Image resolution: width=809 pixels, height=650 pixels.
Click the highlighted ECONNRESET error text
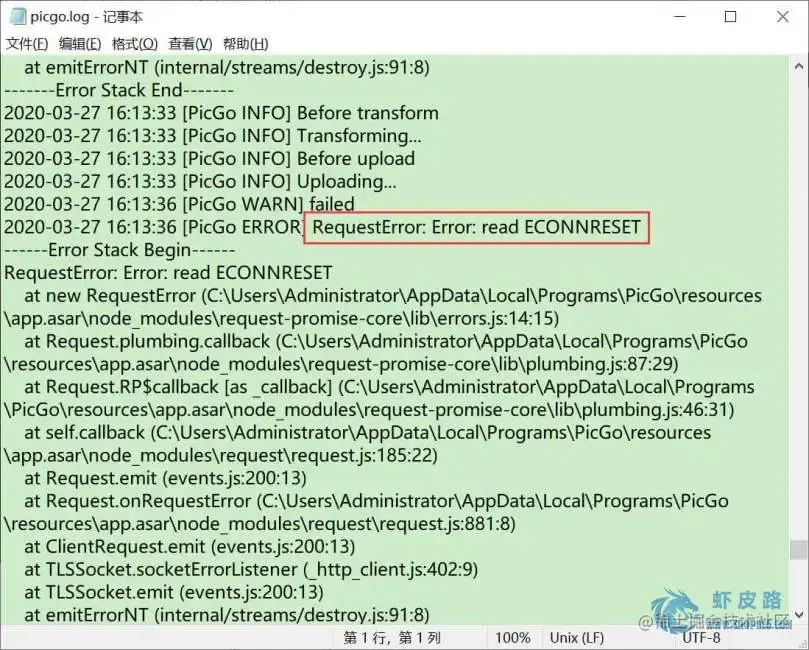[x=477, y=227]
